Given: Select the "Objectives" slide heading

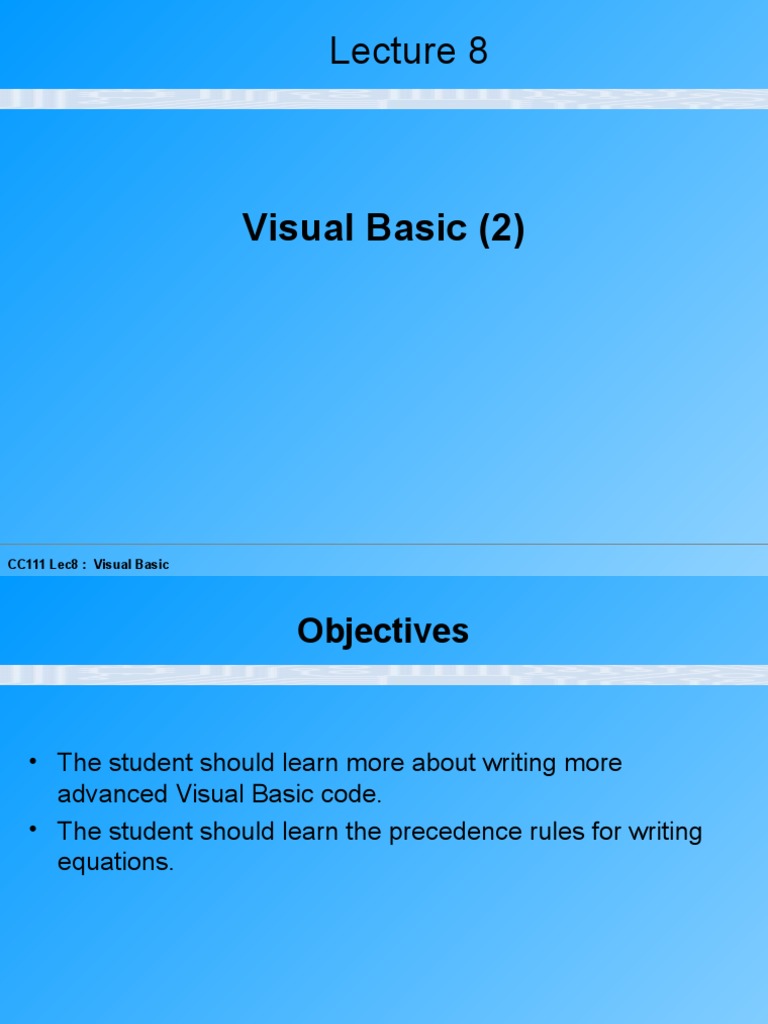Looking at the screenshot, I should (x=383, y=631).
